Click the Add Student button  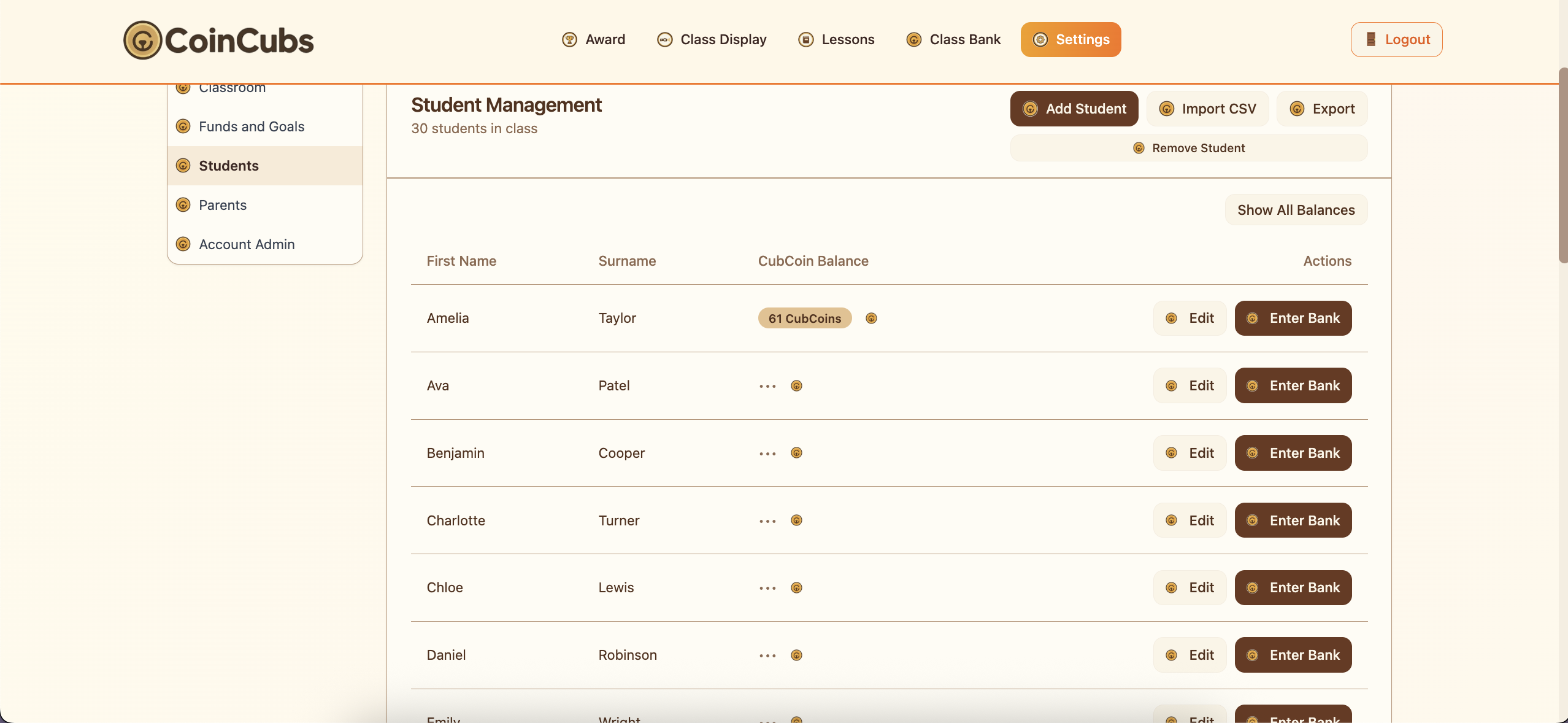[1074, 109]
